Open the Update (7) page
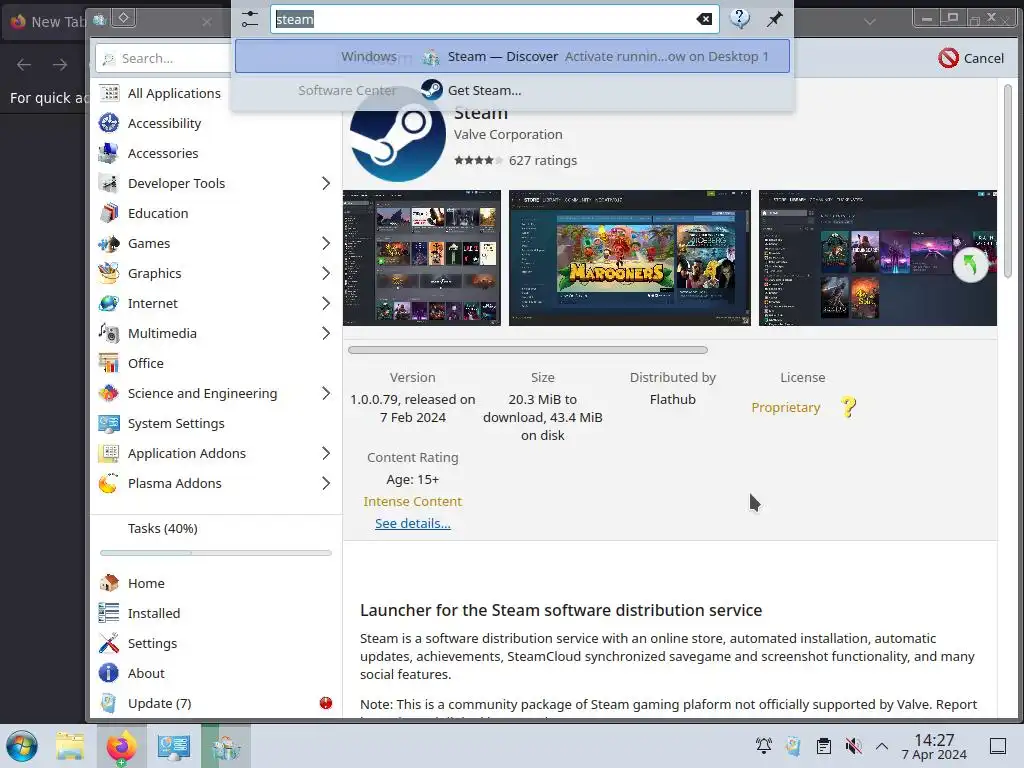The width and height of the screenshot is (1024, 768). 216,703
